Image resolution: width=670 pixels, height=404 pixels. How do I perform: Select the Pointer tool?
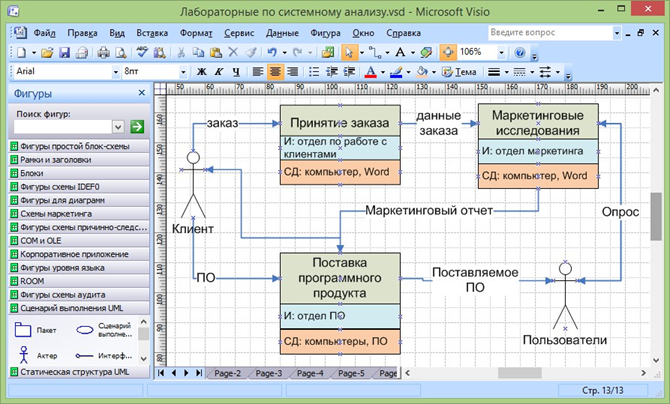pos(349,53)
